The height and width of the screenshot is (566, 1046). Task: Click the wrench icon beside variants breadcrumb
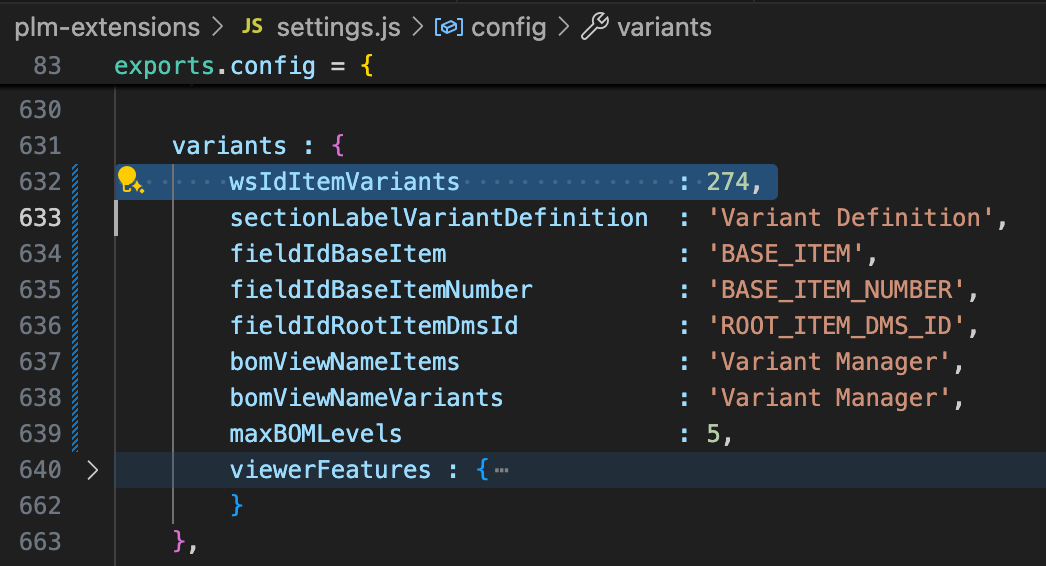point(594,27)
